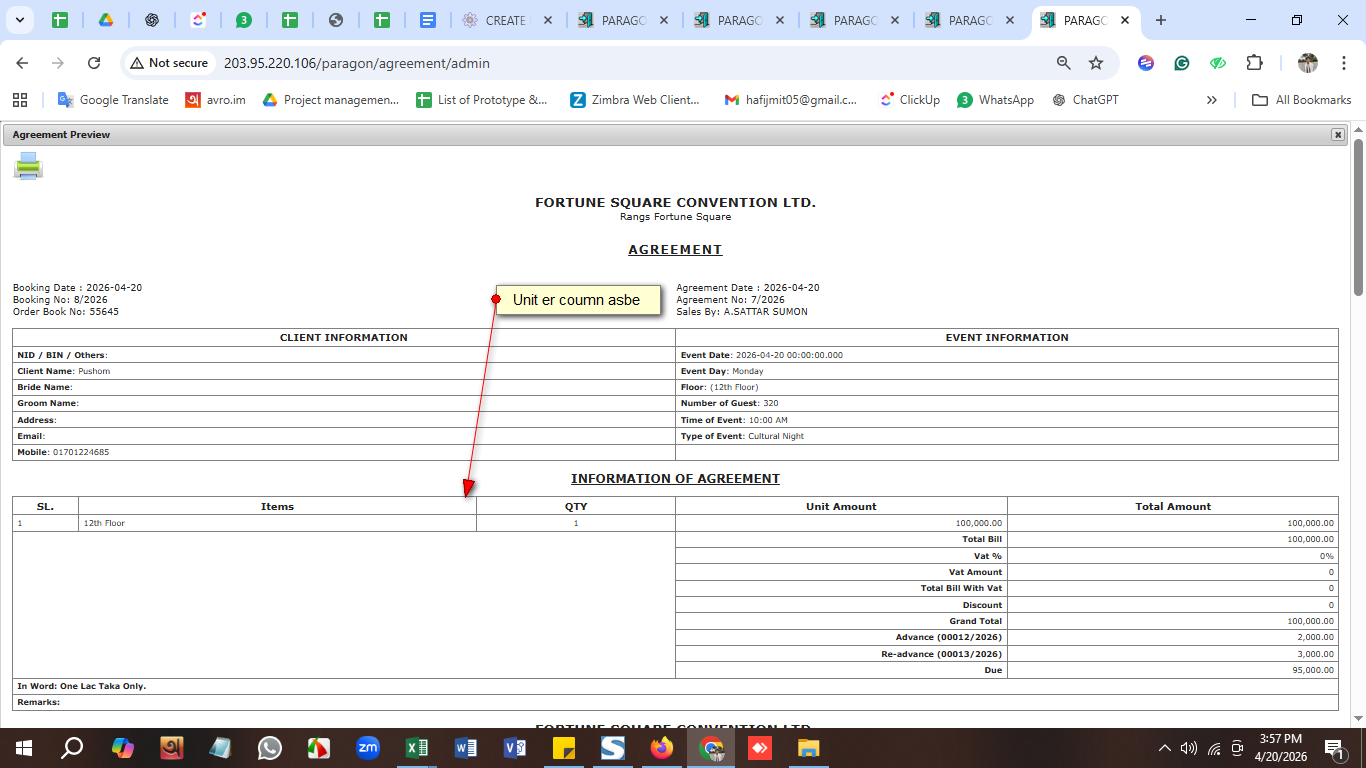Image resolution: width=1366 pixels, height=768 pixels.
Task: Reload the current page
Action: (94, 63)
